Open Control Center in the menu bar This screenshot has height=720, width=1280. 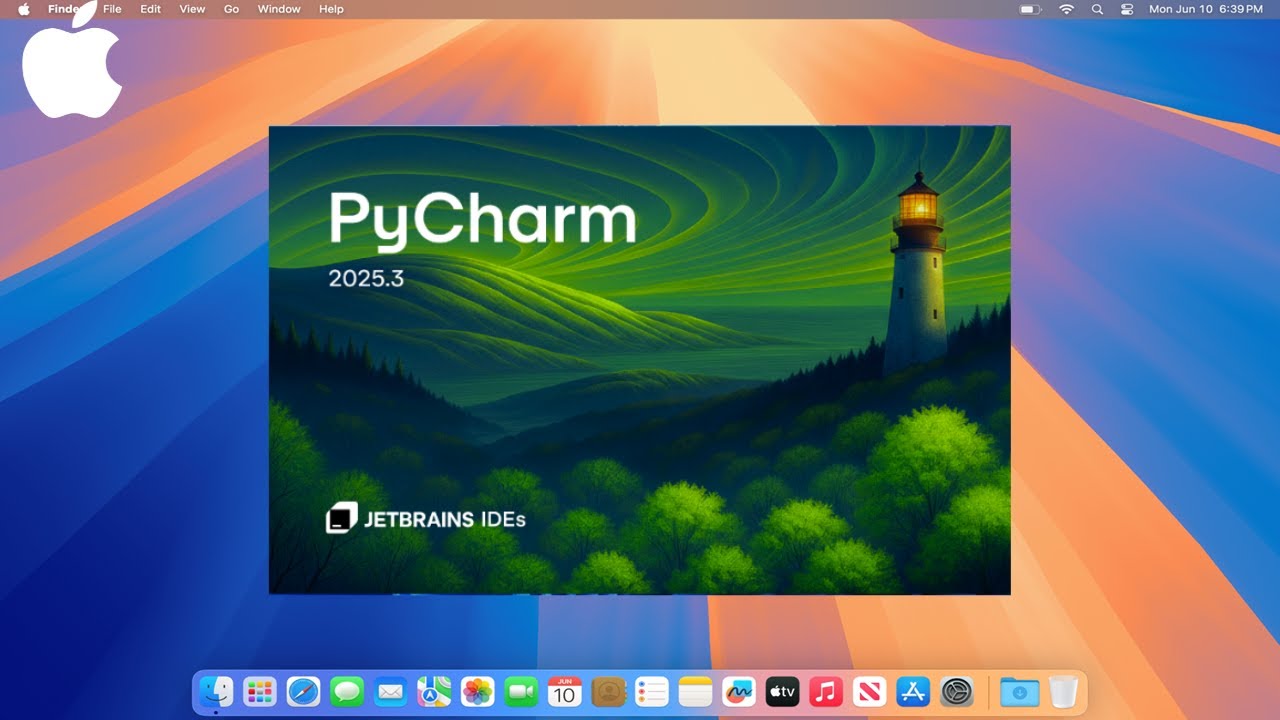1127,9
